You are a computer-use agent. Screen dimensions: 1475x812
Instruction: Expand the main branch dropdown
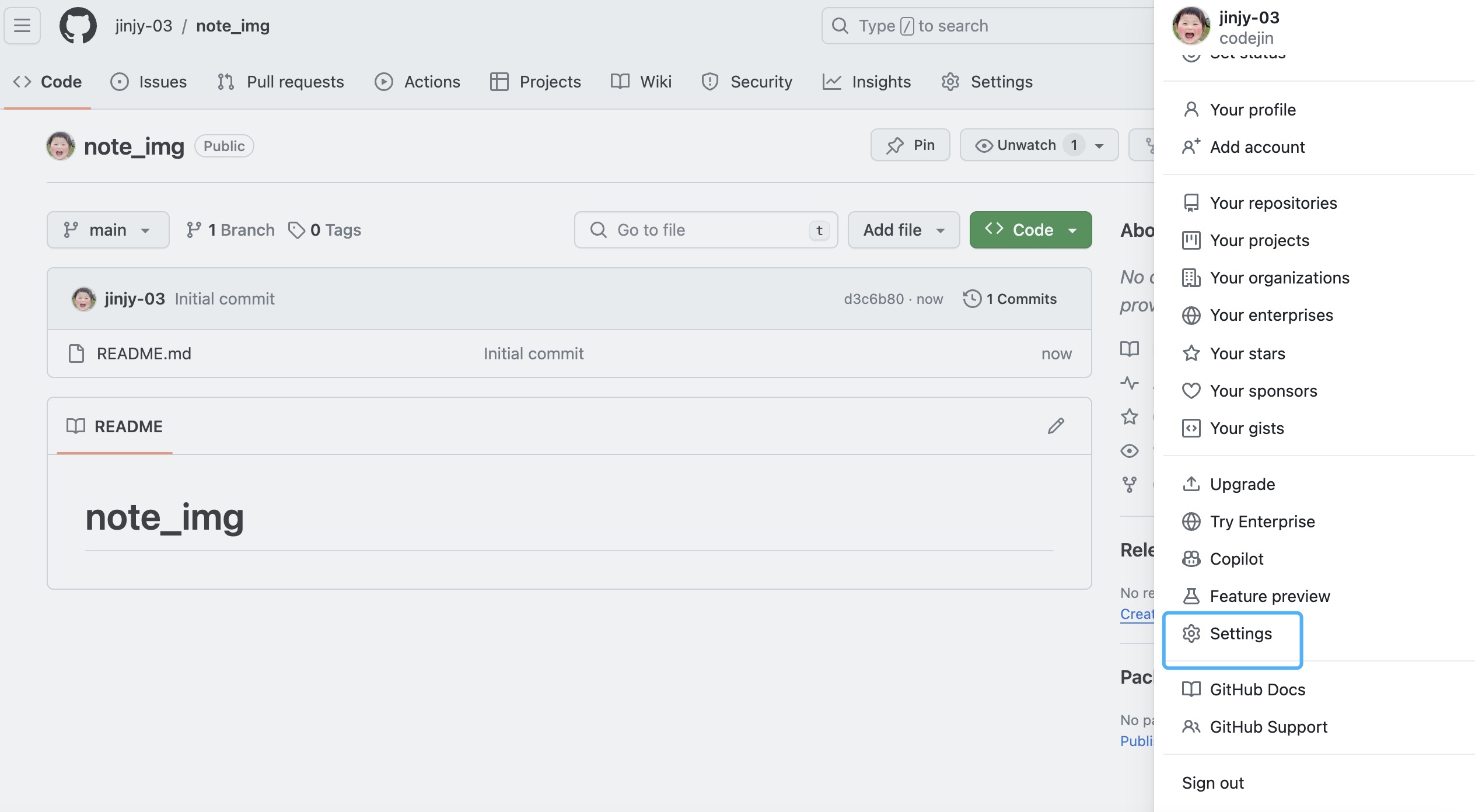click(108, 230)
